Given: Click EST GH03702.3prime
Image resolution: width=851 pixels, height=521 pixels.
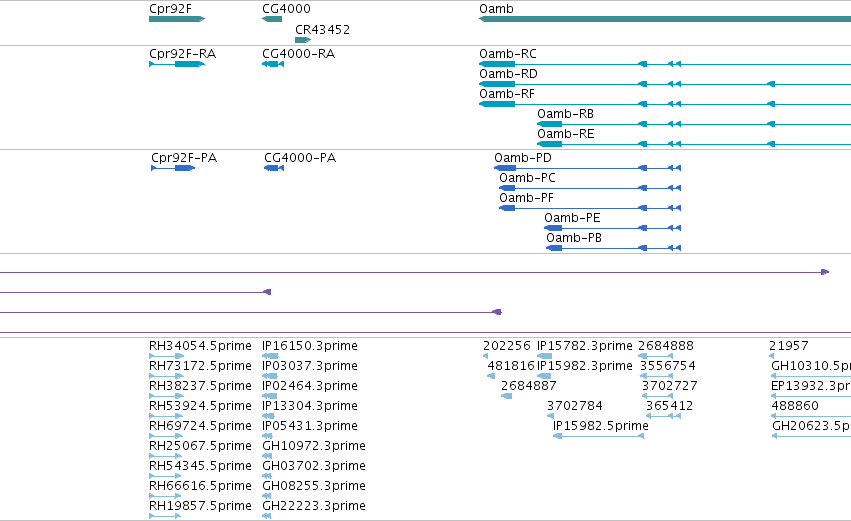Looking at the screenshot, I should pos(314,466).
